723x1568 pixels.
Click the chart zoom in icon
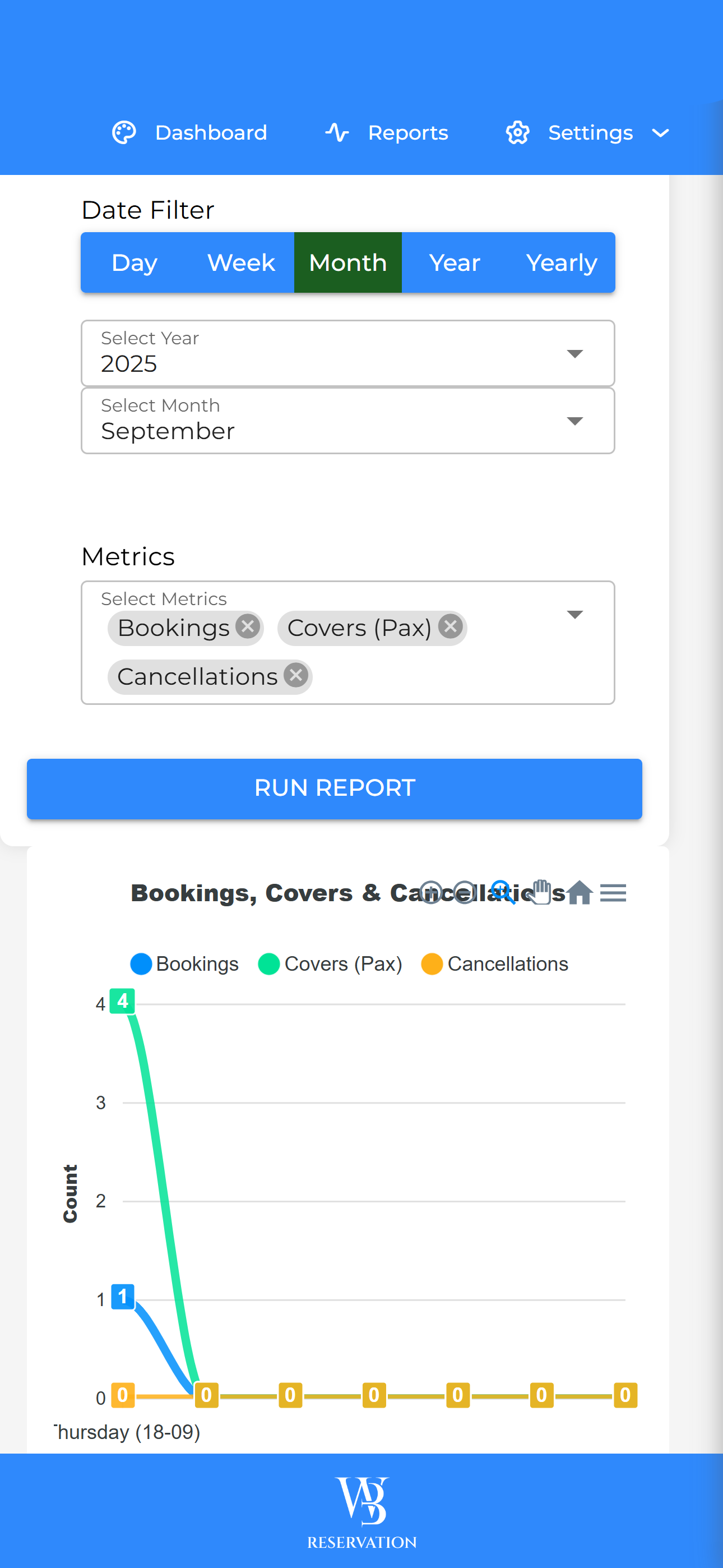[431, 892]
